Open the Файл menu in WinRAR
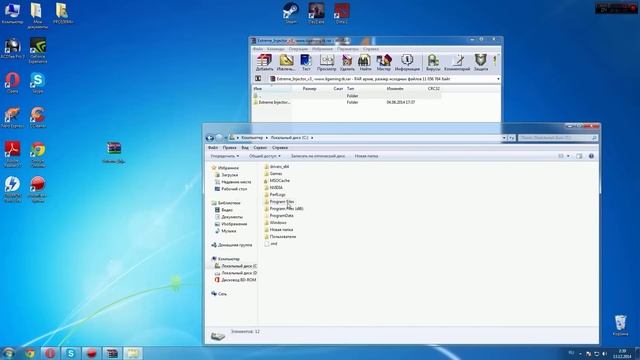The height and width of the screenshot is (360, 640). pyautogui.click(x=258, y=49)
